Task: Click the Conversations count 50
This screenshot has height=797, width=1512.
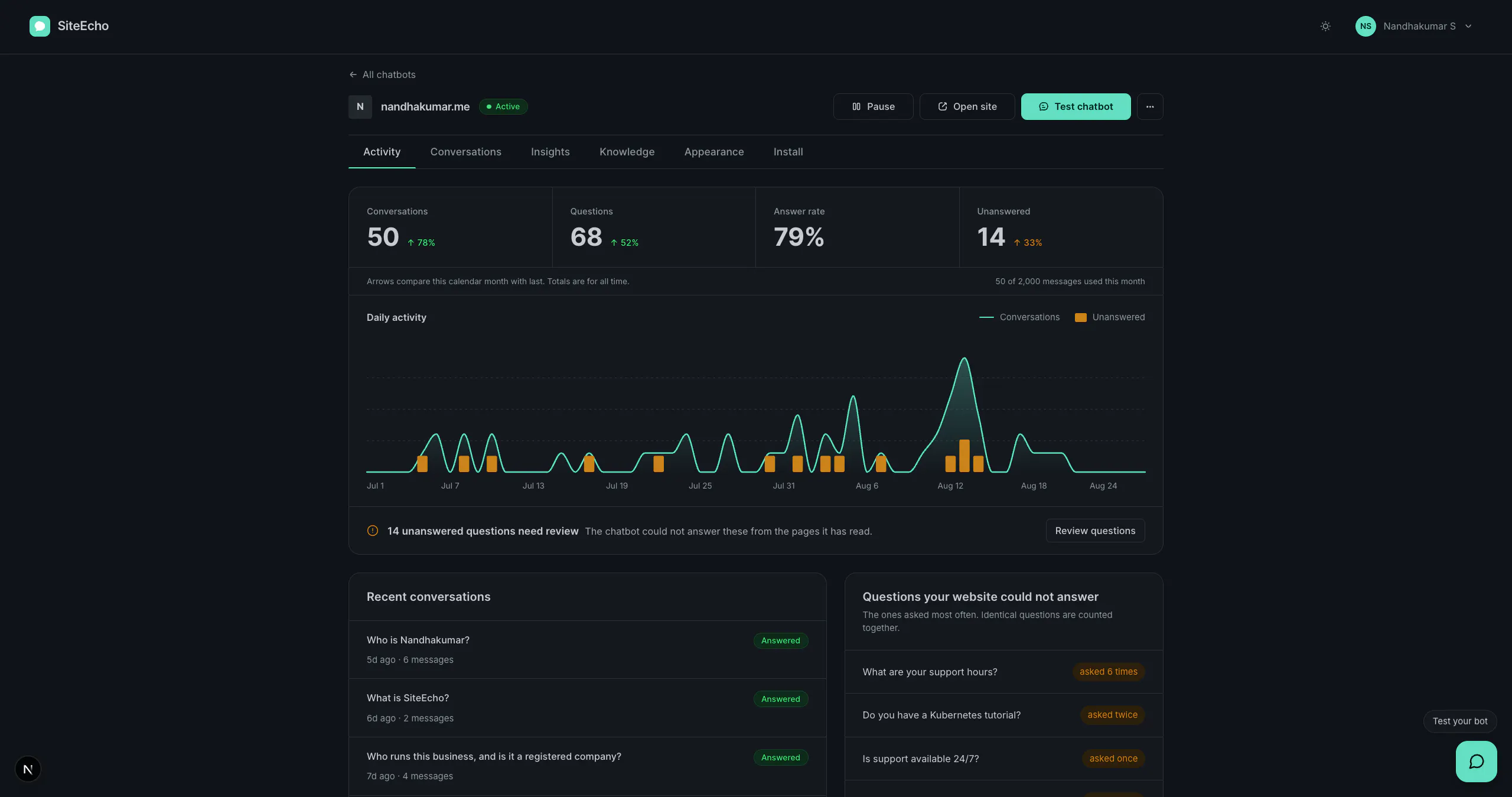Action: (x=383, y=237)
